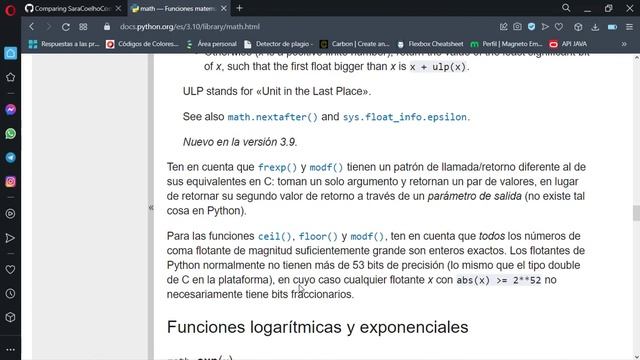Open the Opera home sidebar icon
Viewport: 640px width, 360px height.
(11, 53)
